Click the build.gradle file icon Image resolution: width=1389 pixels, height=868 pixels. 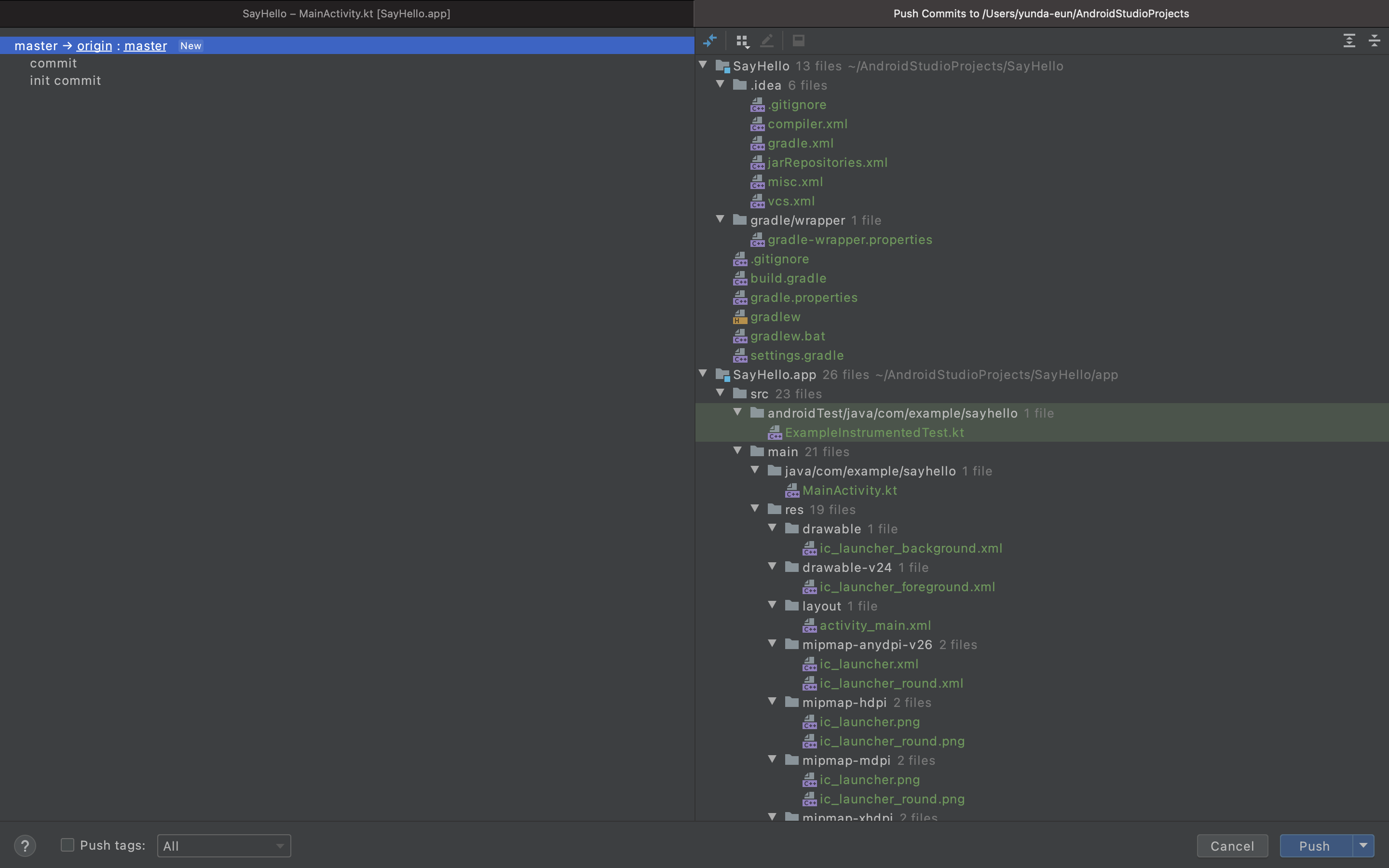pos(740,278)
